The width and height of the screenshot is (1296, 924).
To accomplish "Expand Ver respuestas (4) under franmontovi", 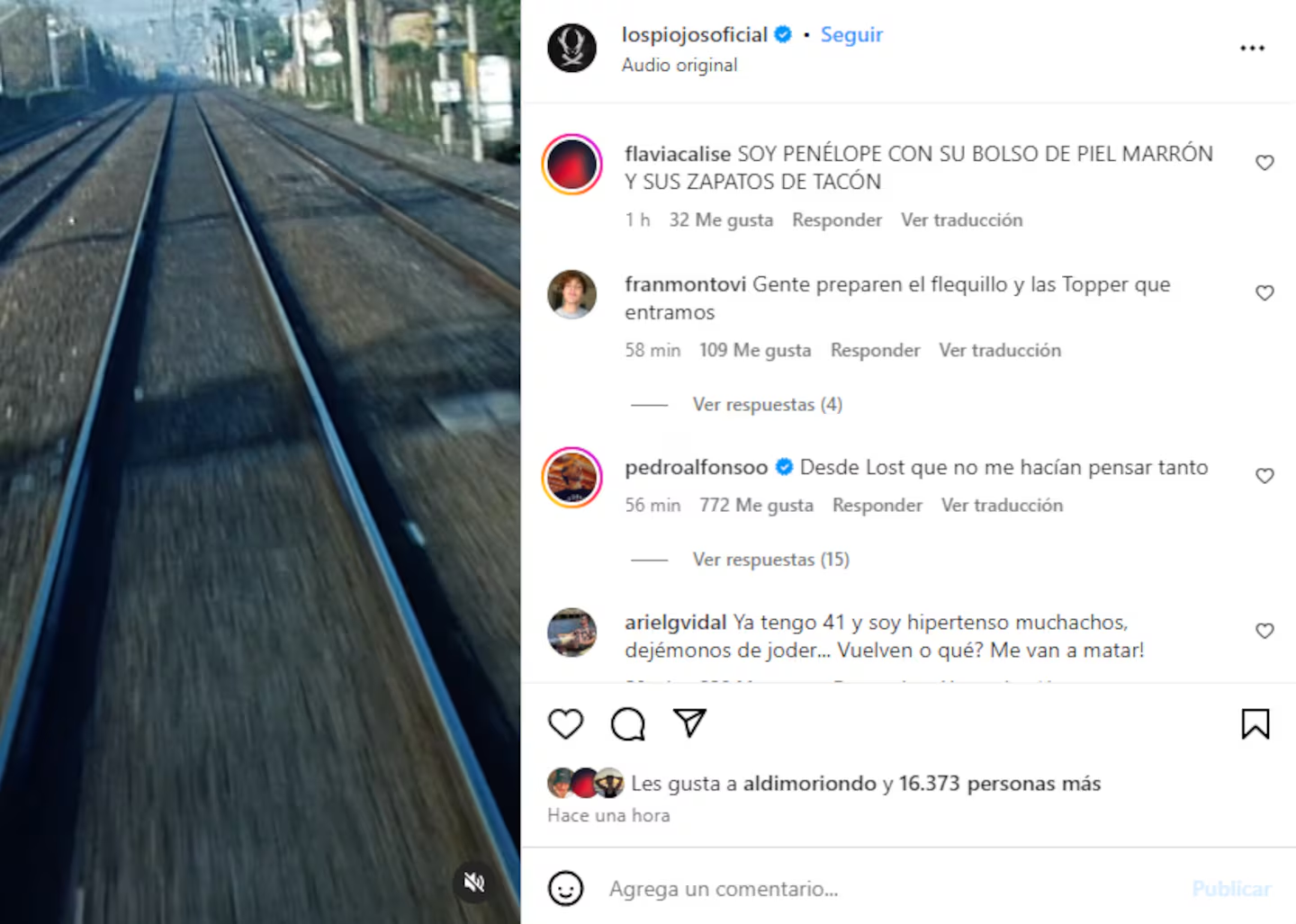I will 767,405.
